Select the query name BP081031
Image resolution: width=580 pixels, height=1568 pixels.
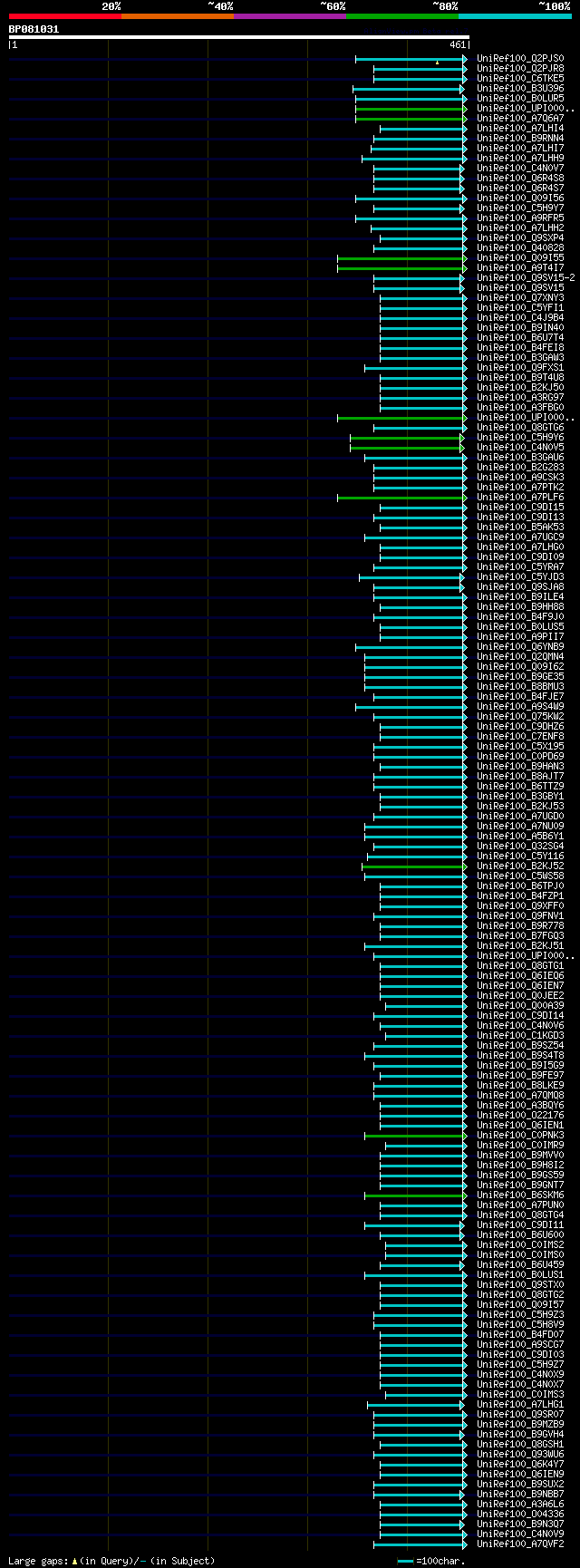click(34, 29)
